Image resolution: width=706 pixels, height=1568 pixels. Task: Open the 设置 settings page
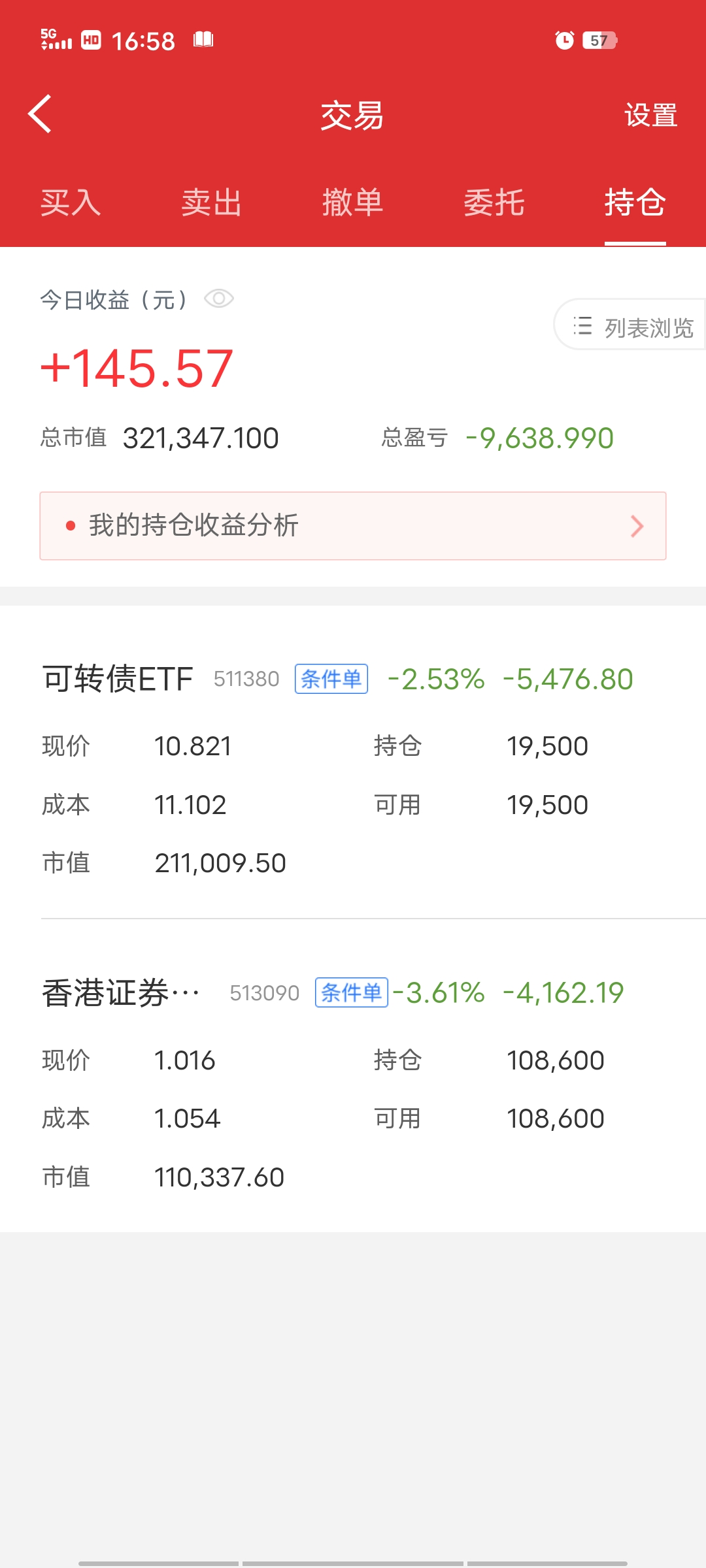pyautogui.click(x=650, y=116)
